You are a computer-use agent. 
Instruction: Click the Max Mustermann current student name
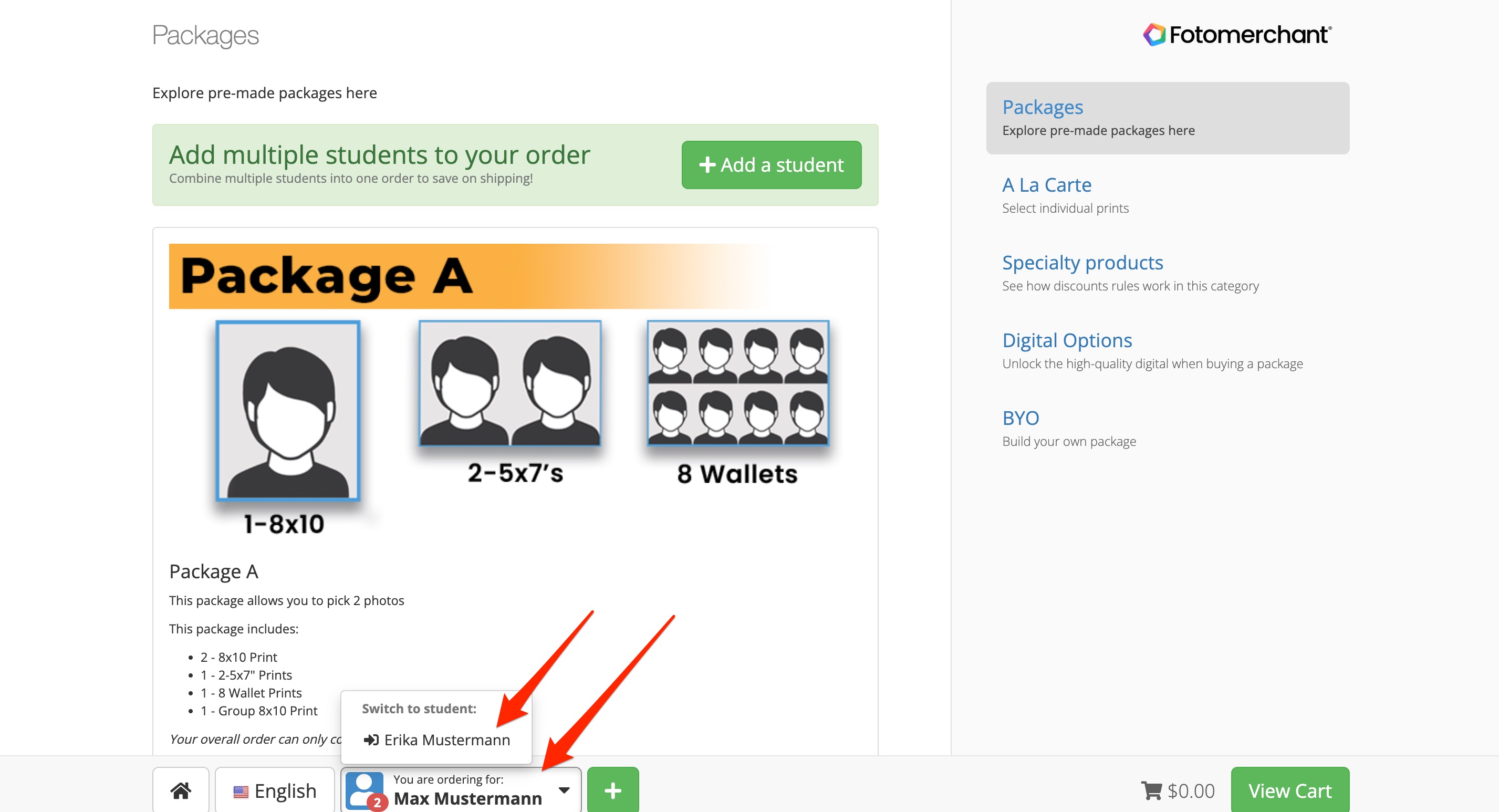[468, 799]
